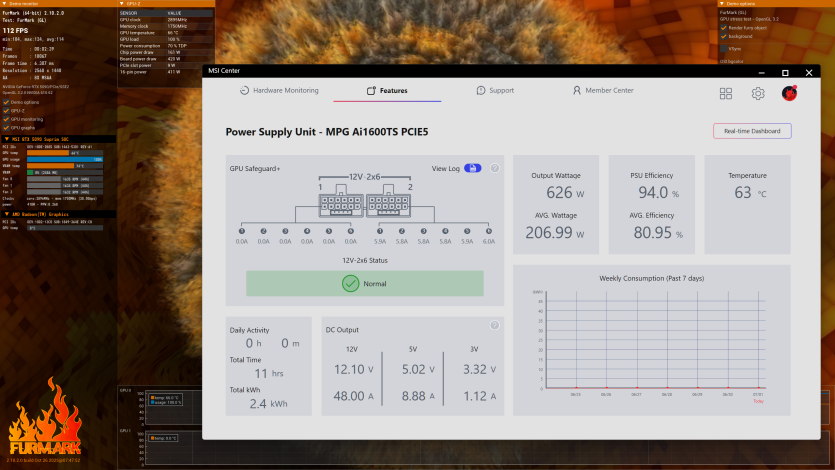The width and height of the screenshot is (835, 470).
Task: Click the AVG. Wattage value 206.99 W
Action: pos(555,233)
